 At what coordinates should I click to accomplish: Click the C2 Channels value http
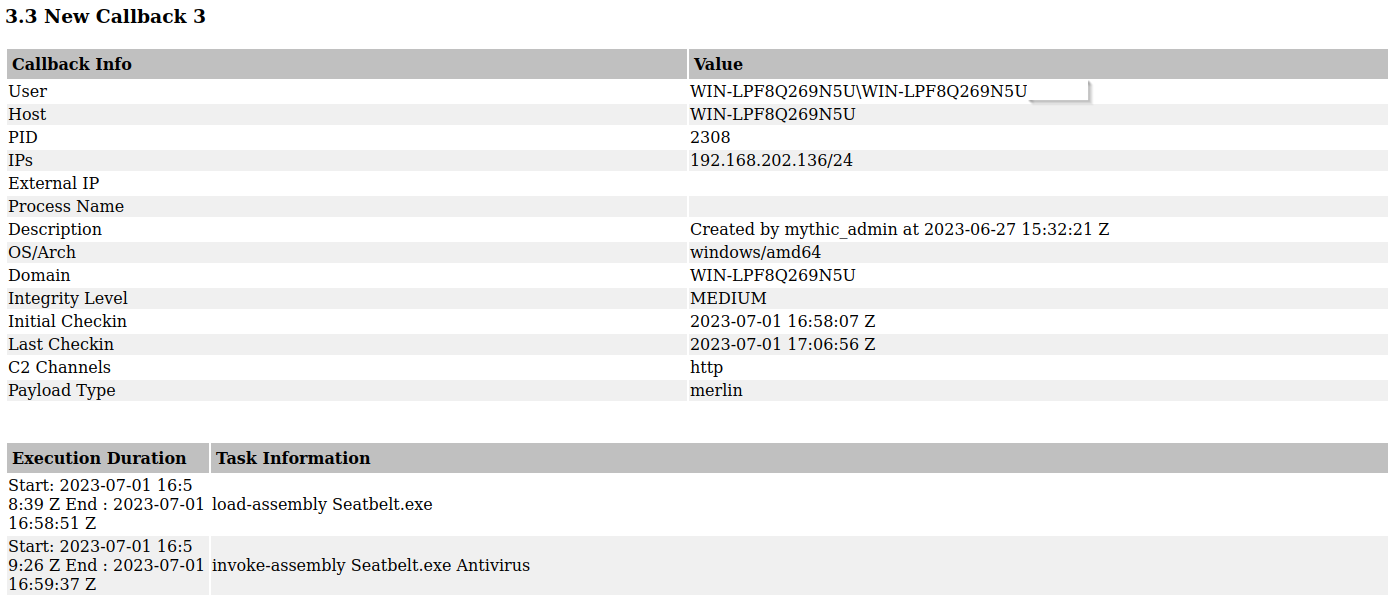click(706, 367)
